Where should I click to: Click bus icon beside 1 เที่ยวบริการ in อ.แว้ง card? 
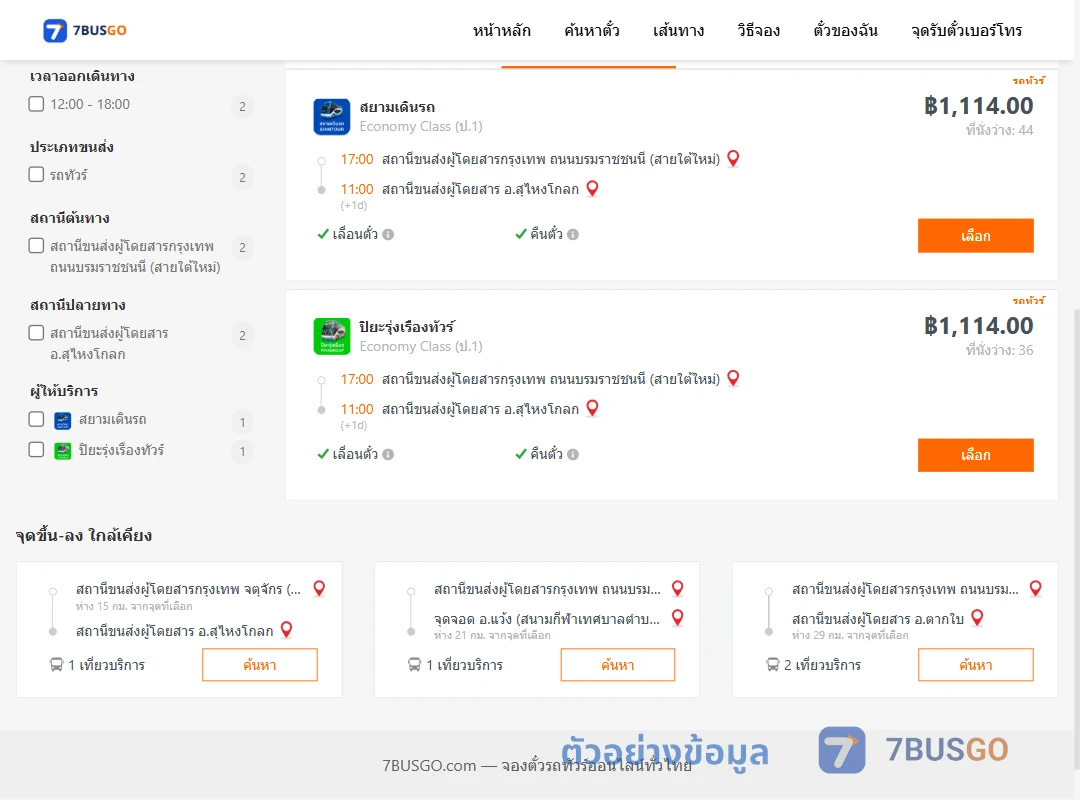point(414,665)
